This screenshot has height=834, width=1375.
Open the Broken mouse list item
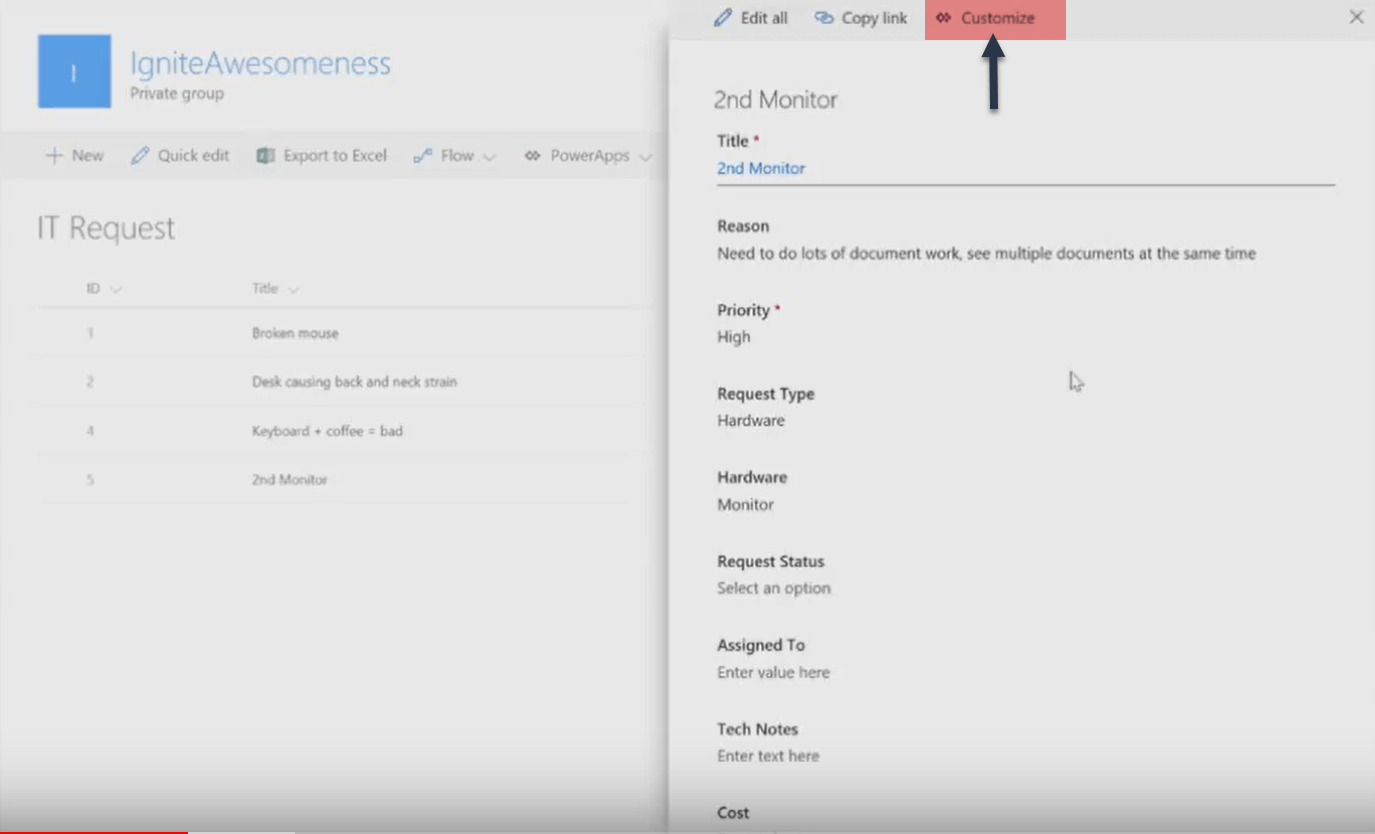(295, 333)
